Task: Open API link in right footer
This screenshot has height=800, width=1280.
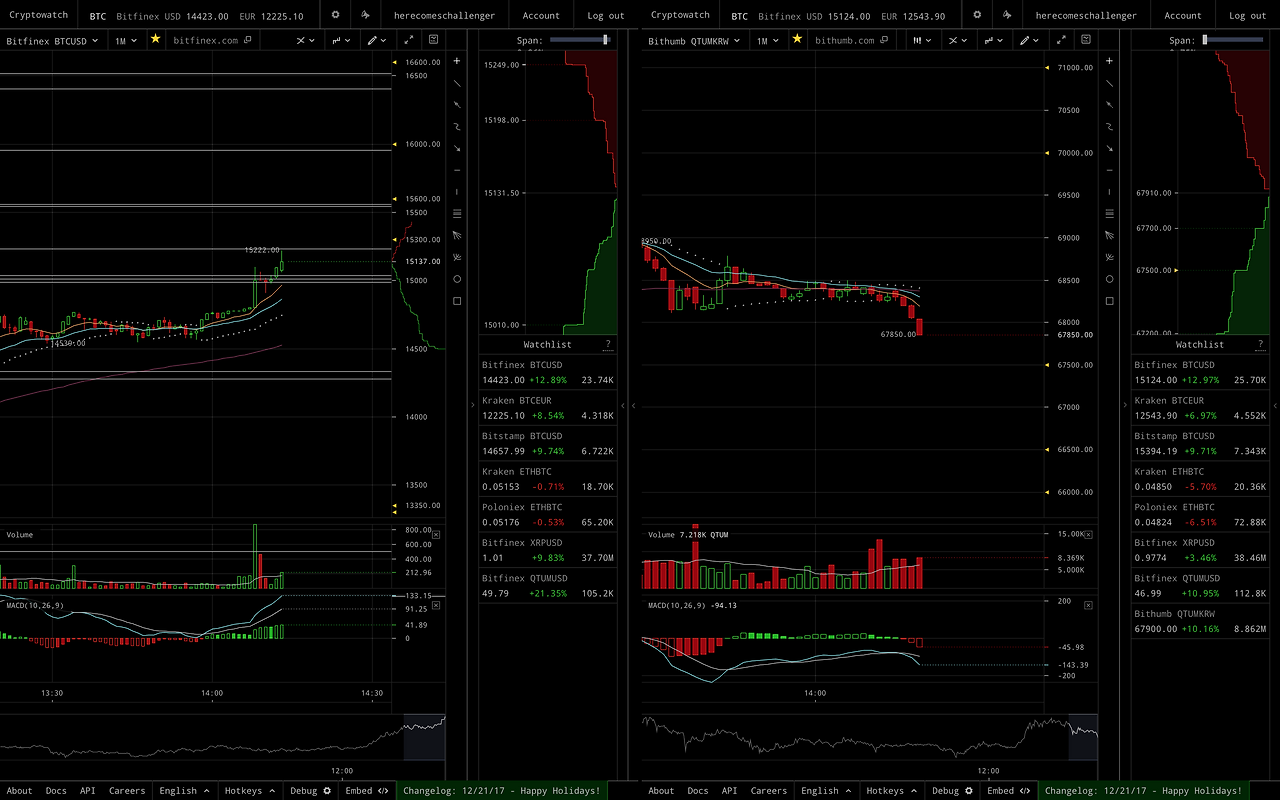Action: (729, 791)
